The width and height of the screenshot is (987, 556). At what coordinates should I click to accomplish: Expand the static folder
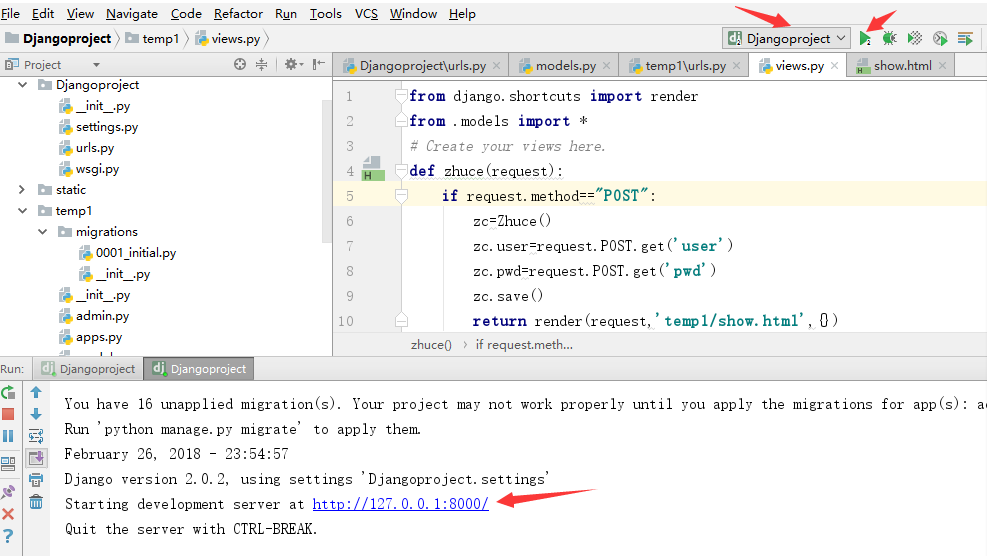(23, 190)
